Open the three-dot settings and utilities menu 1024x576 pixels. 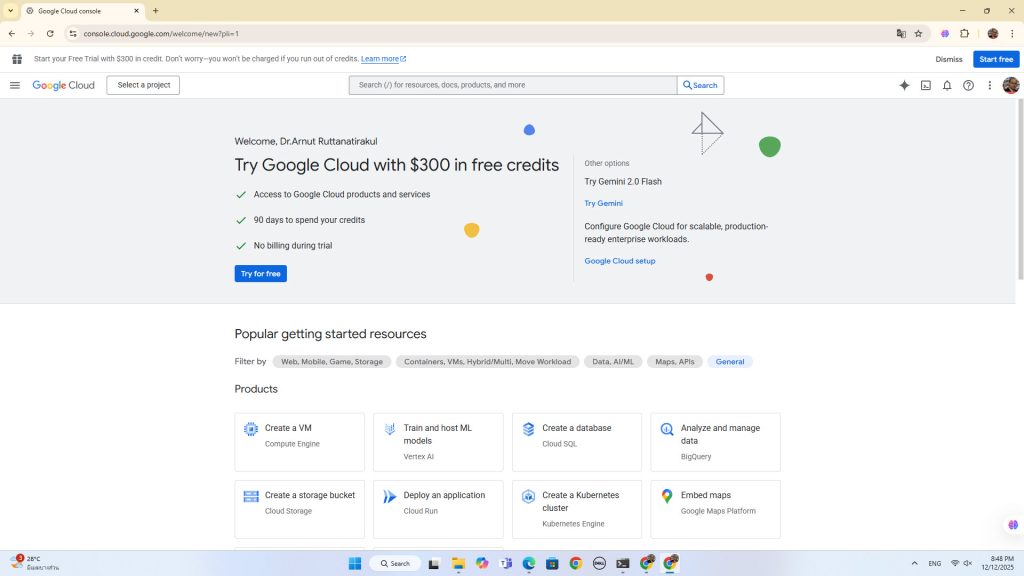point(990,85)
